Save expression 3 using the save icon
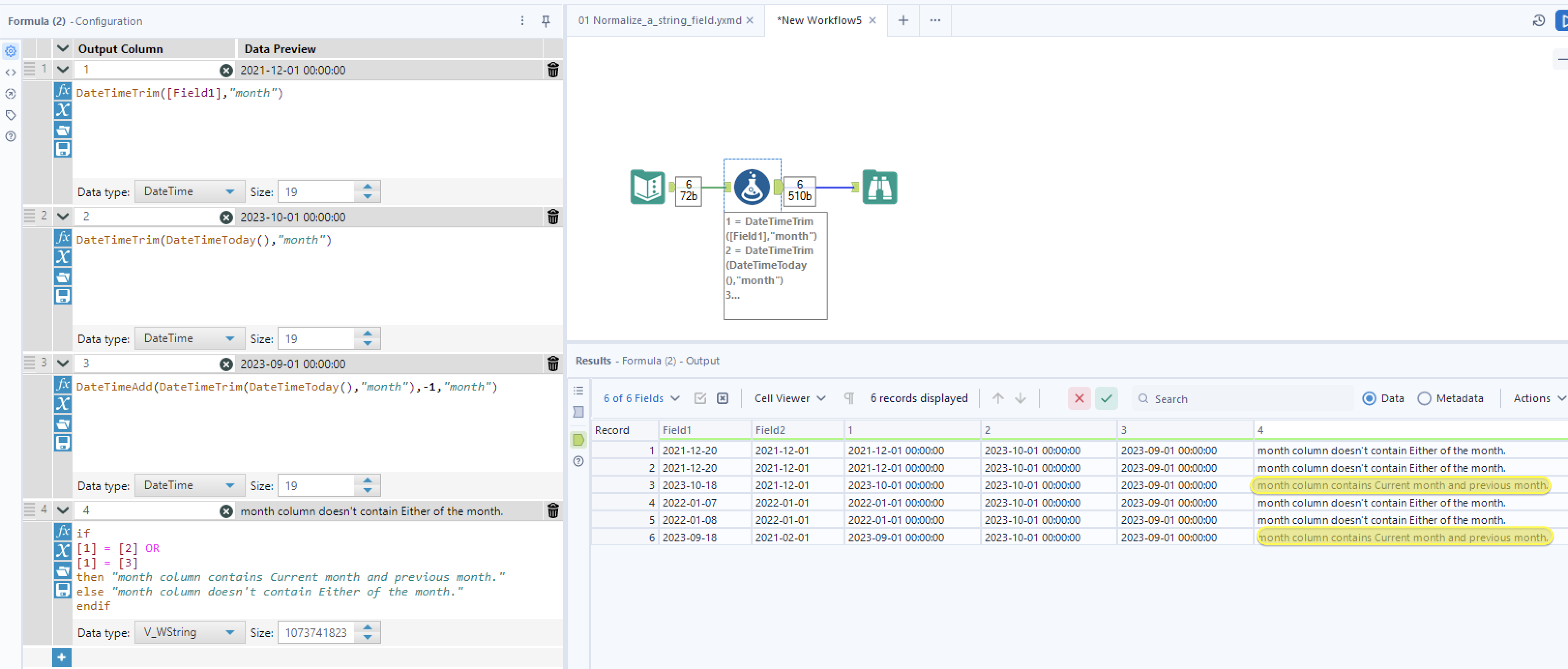The height and width of the screenshot is (669, 1568). (63, 443)
